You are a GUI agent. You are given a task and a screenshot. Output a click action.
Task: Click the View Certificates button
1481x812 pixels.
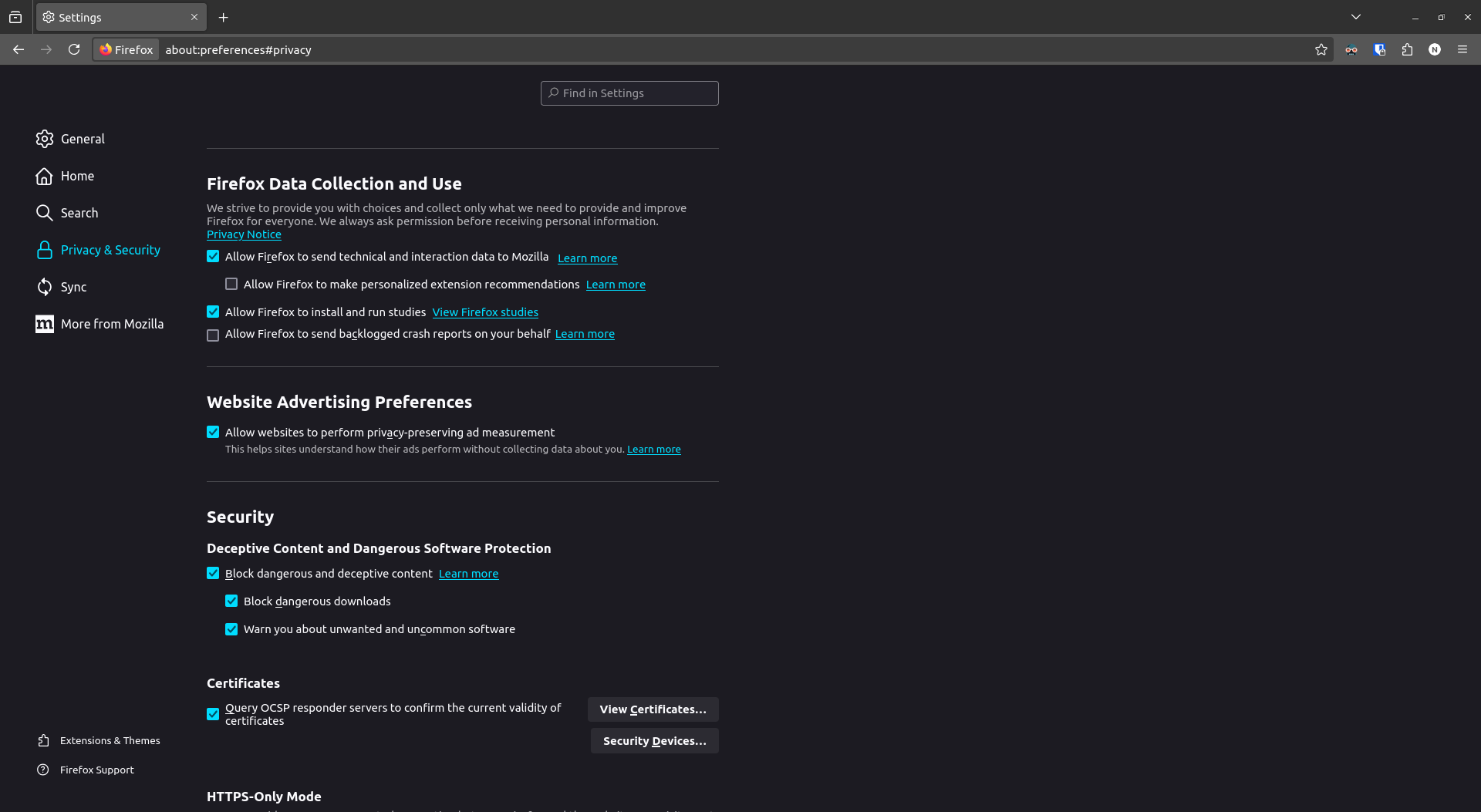pos(653,709)
